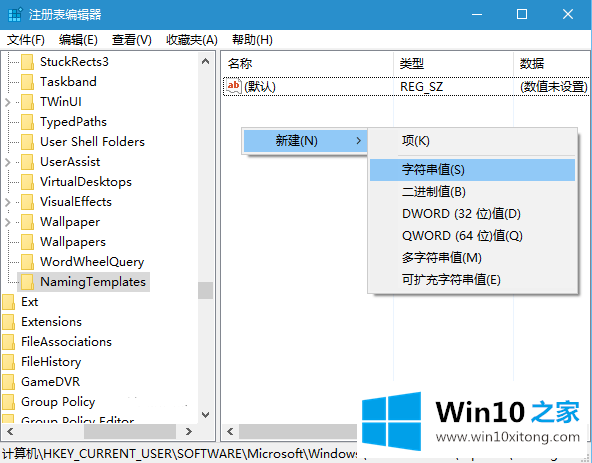Click tree pane horizontal scroll left arrow
Image resolution: width=592 pixels, height=463 pixels.
coord(10,431)
